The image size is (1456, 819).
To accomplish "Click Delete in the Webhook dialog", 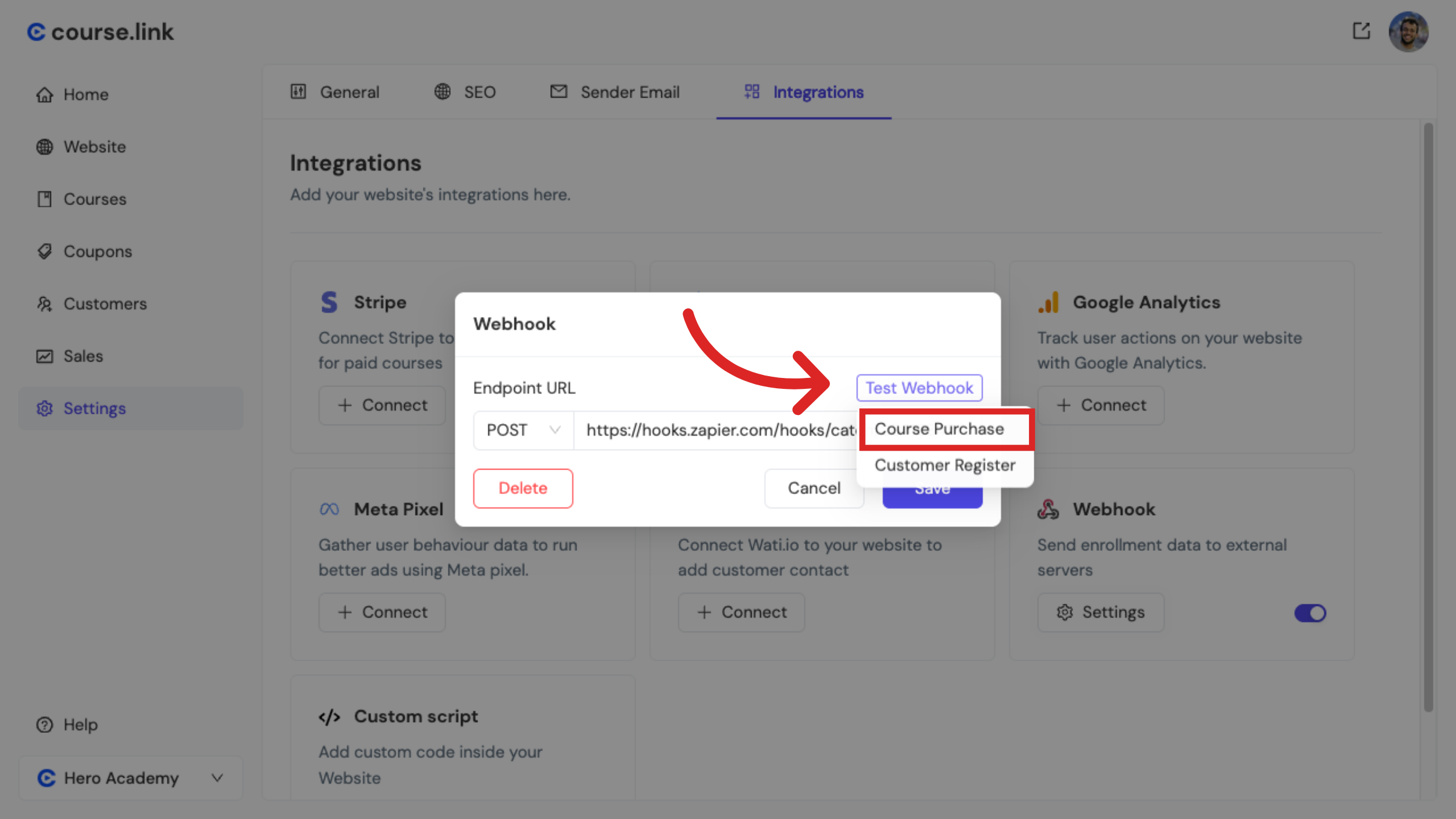I will 522,488.
